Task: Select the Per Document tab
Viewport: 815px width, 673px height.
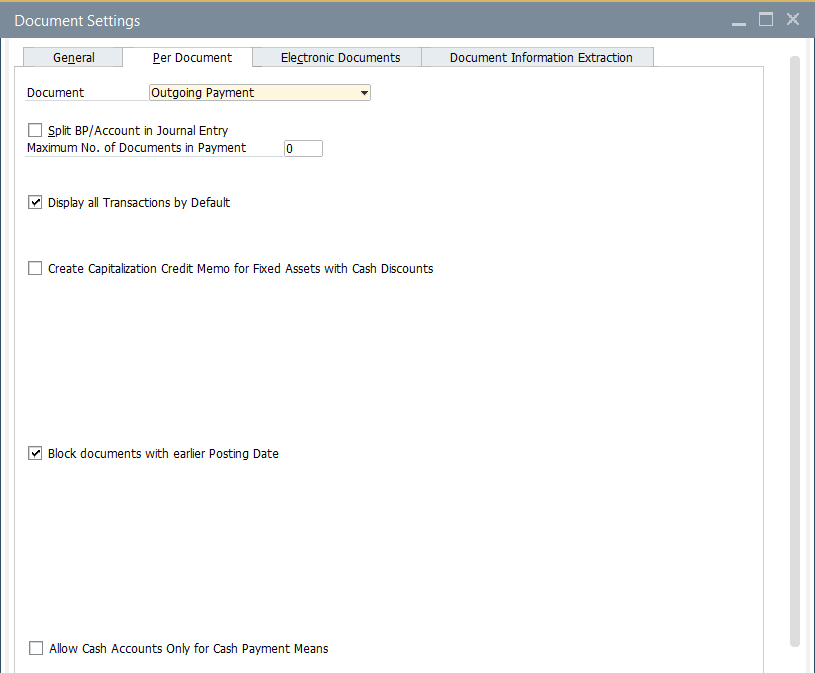Action: [x=192, y=58]
